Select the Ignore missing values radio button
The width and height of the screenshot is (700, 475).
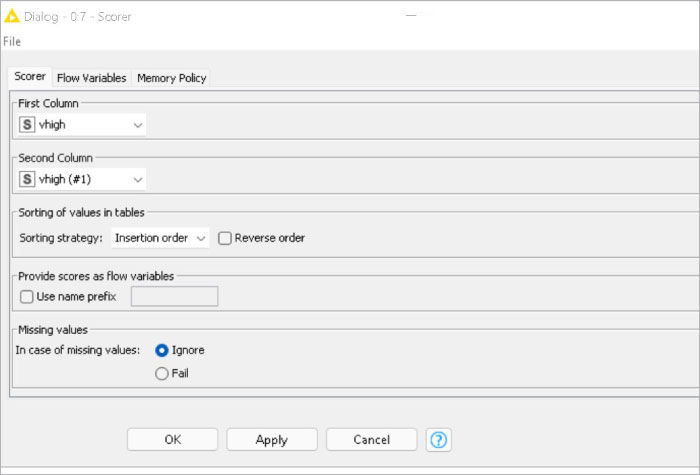(162, 350)
